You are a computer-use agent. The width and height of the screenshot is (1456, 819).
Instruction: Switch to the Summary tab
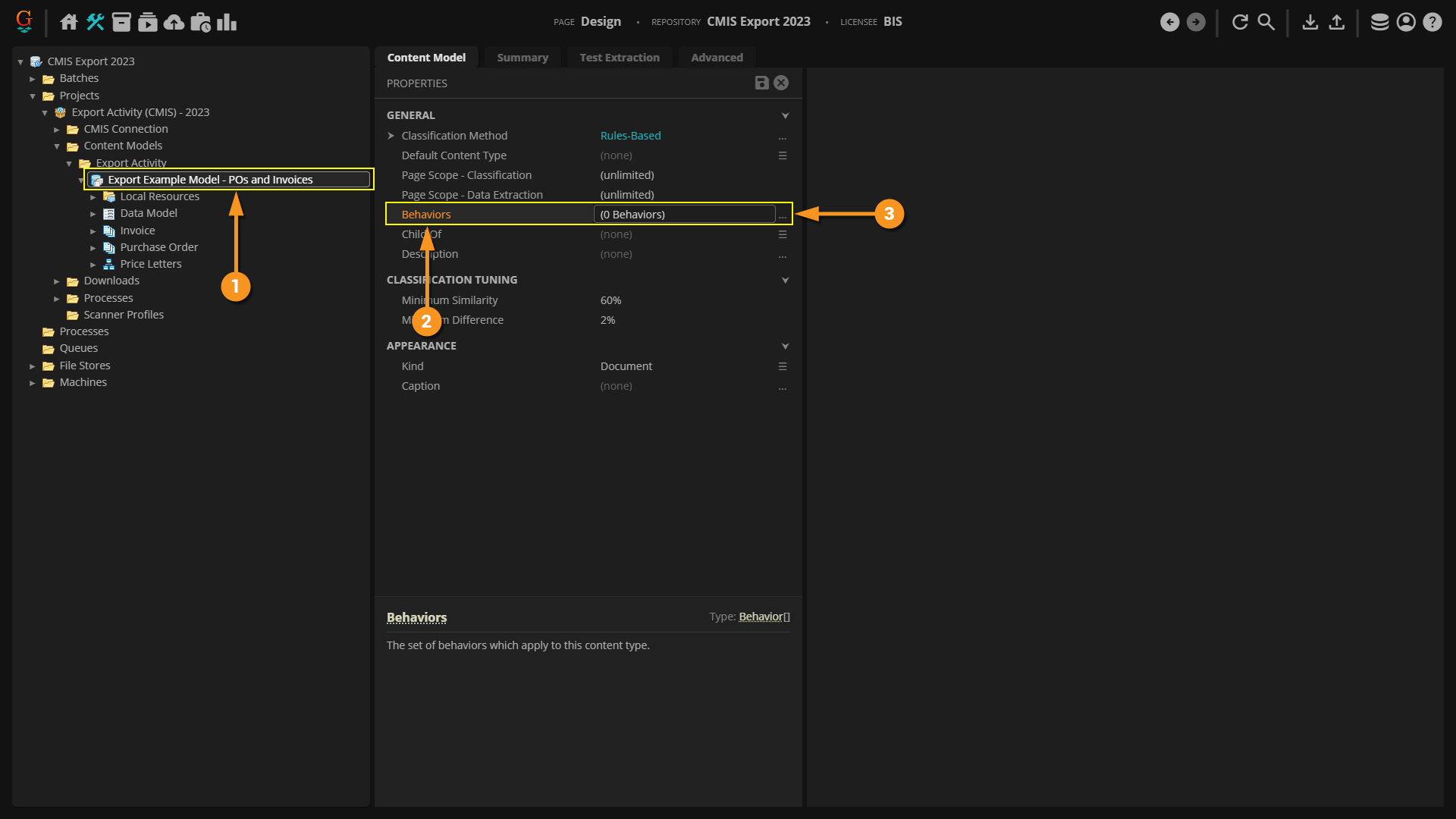click(x=522, y=58)
